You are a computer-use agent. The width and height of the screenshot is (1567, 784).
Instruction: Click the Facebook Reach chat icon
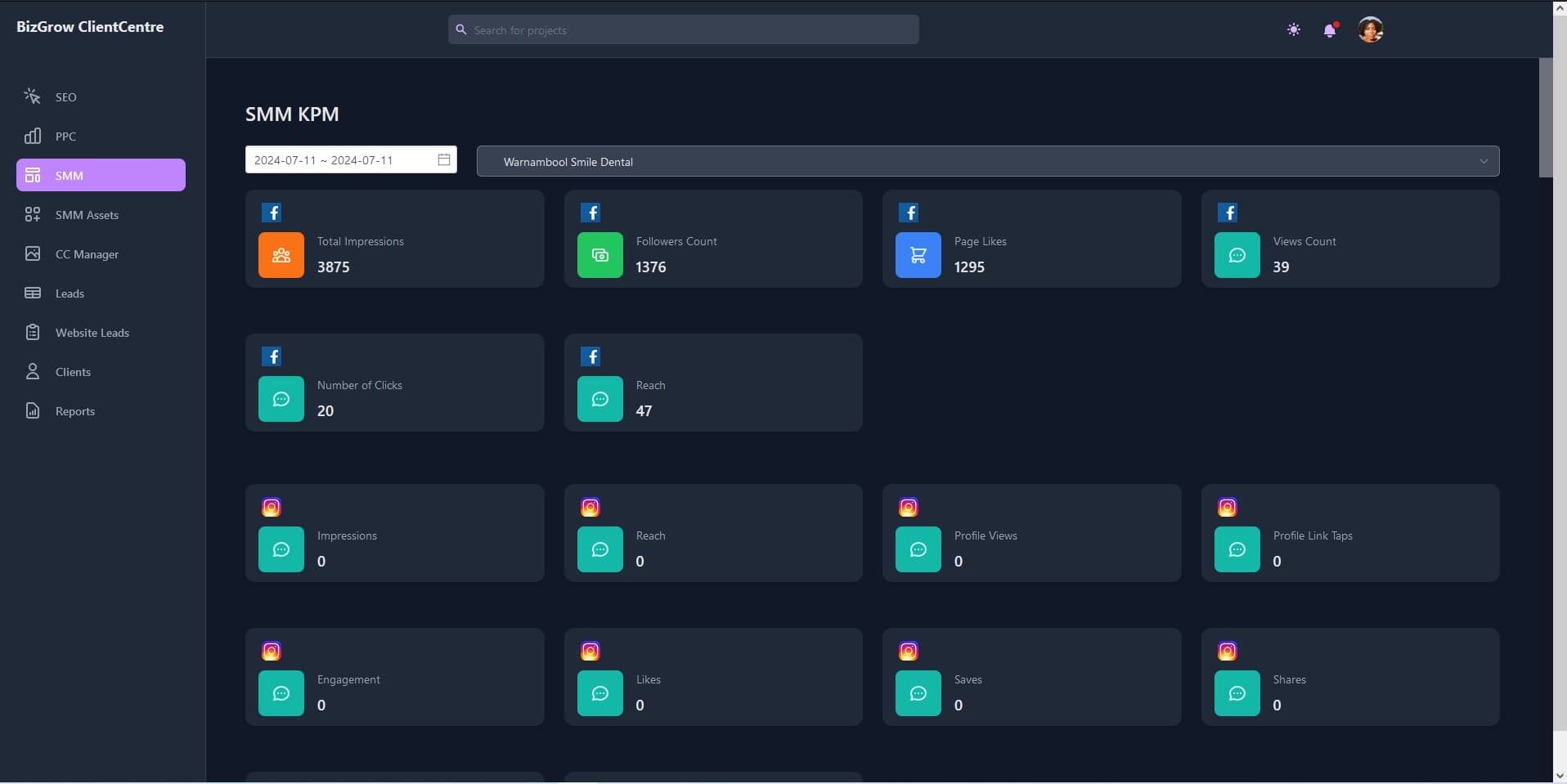pyautogui.click(x=600, y=399)
